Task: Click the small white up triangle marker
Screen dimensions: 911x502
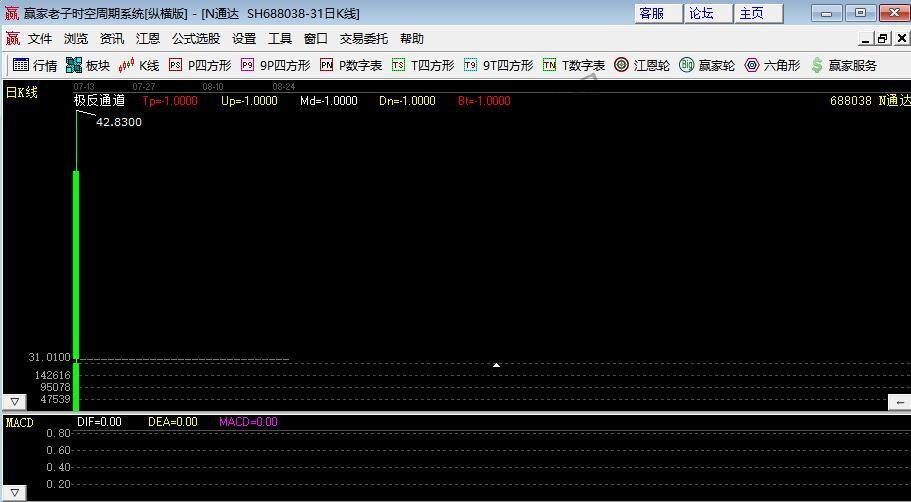Action: (x=496, y=365)
